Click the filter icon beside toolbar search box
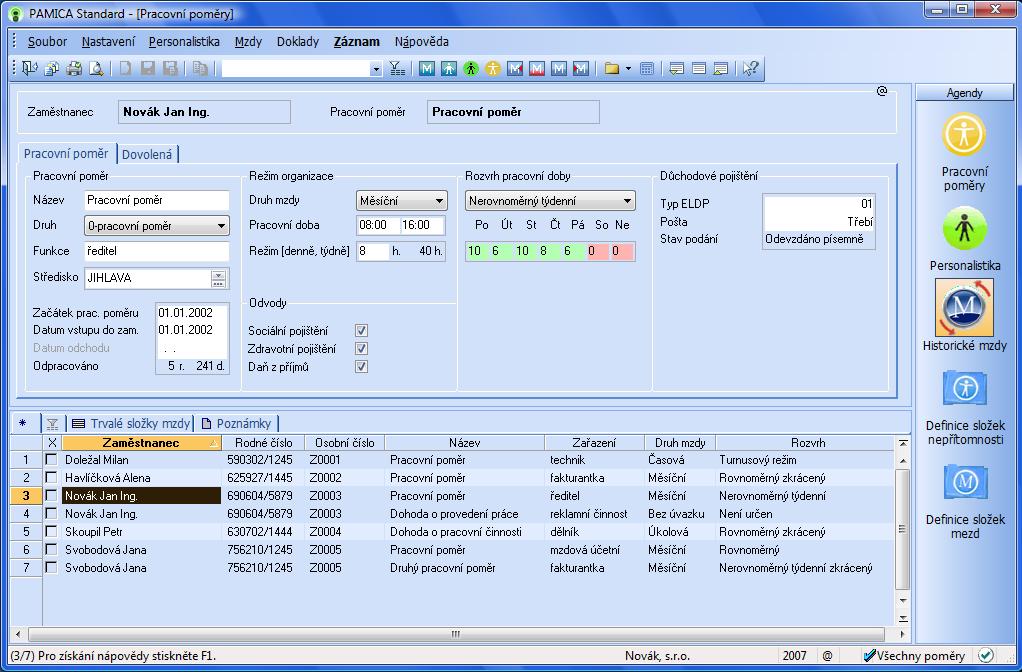1022x672 pixels. click(397, 69)
